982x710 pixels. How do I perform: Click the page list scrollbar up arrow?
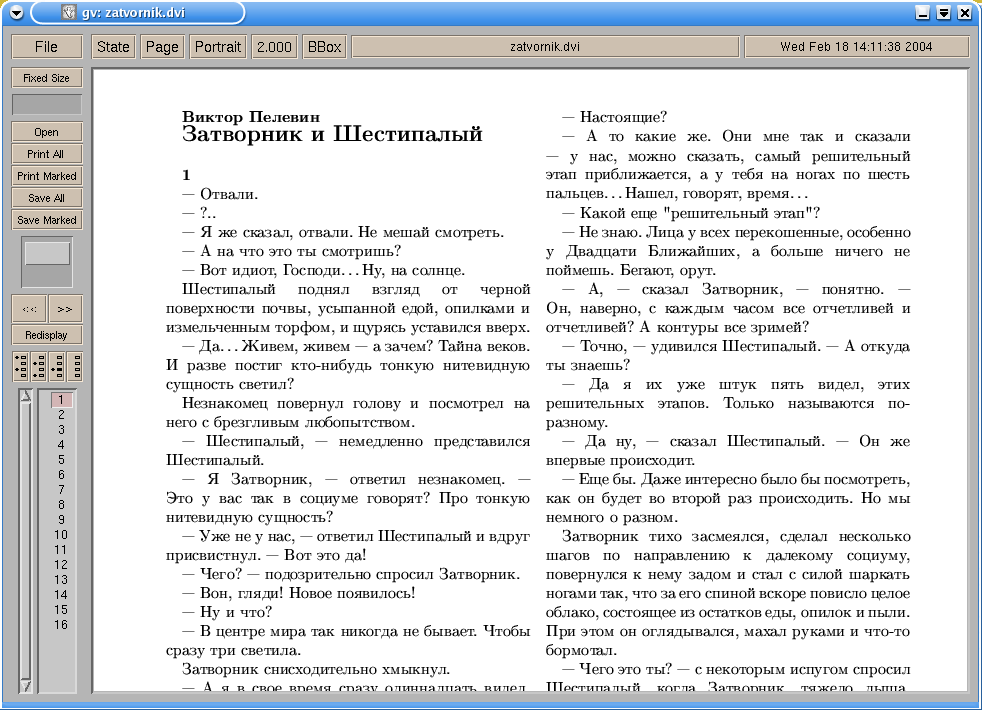(25, 397)
